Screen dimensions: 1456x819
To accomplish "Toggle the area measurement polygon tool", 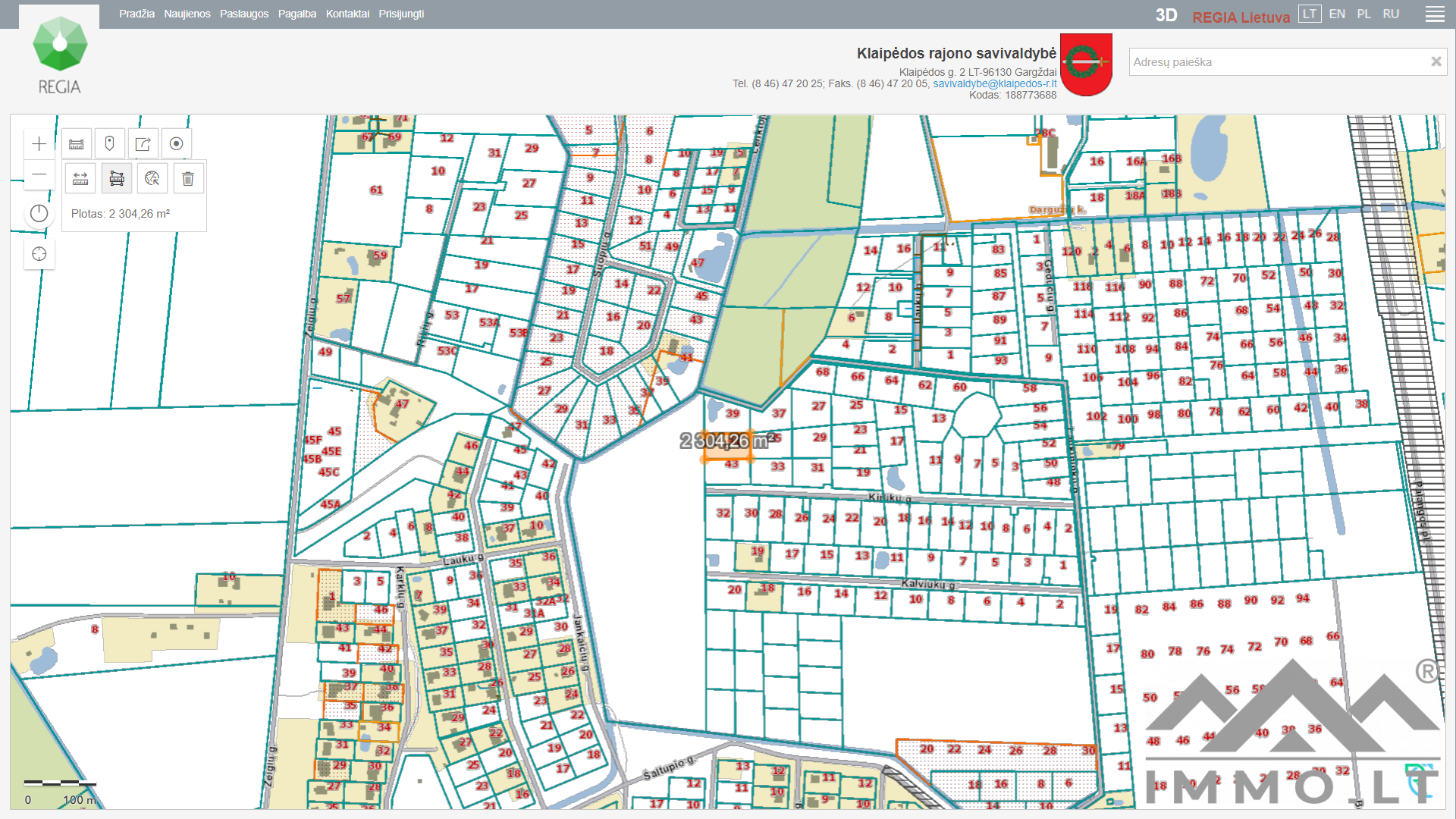I will click(117, 179).
